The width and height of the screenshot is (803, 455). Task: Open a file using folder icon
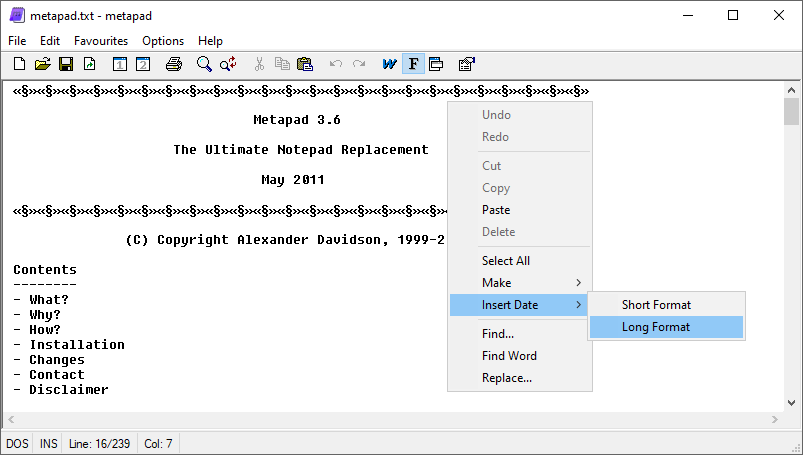(x=43, y=64)
